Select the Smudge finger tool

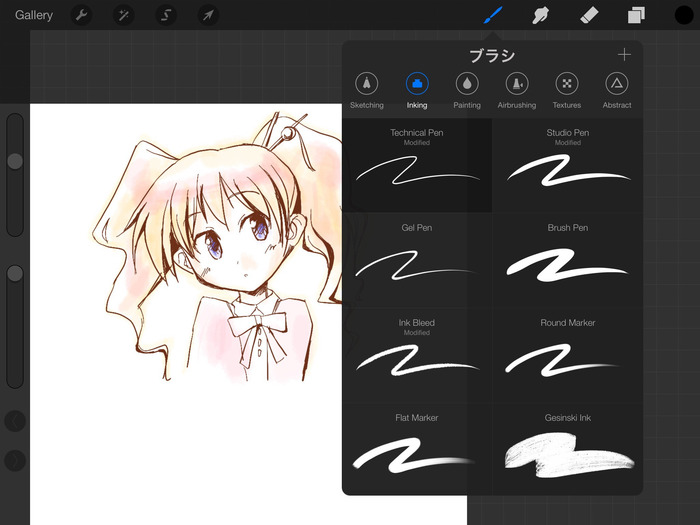[x=541, y=16]
